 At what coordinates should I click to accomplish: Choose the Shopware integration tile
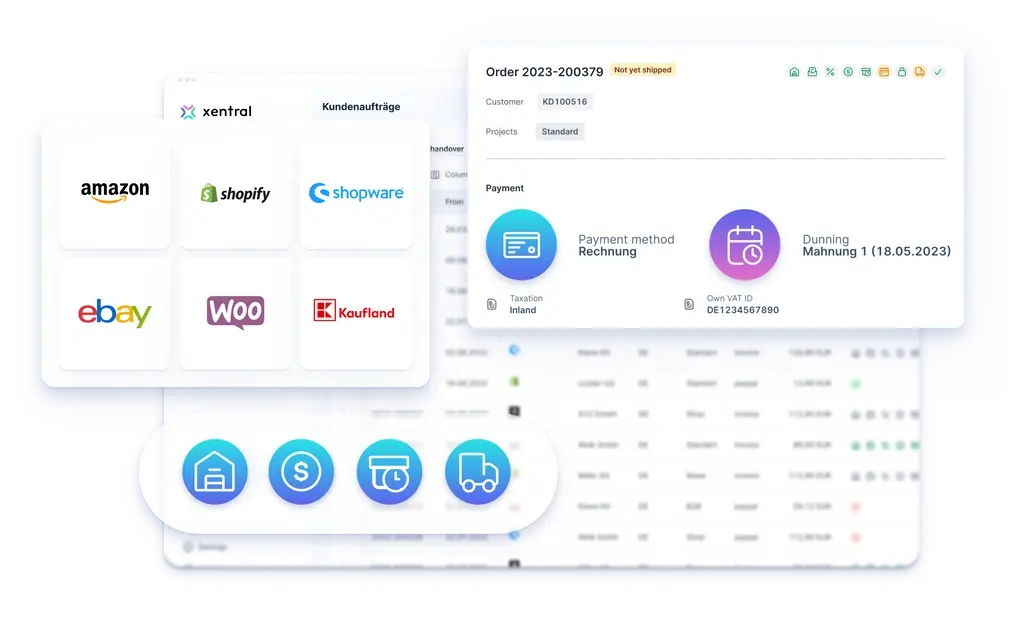coord(356,193)
